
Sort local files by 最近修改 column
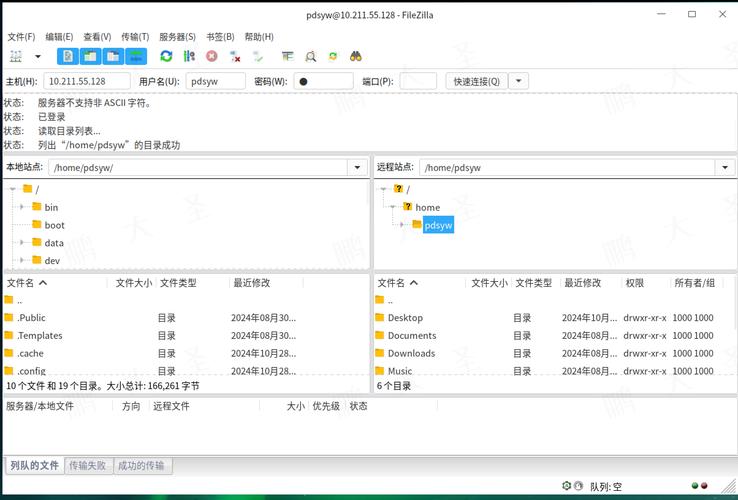[266, 283]
